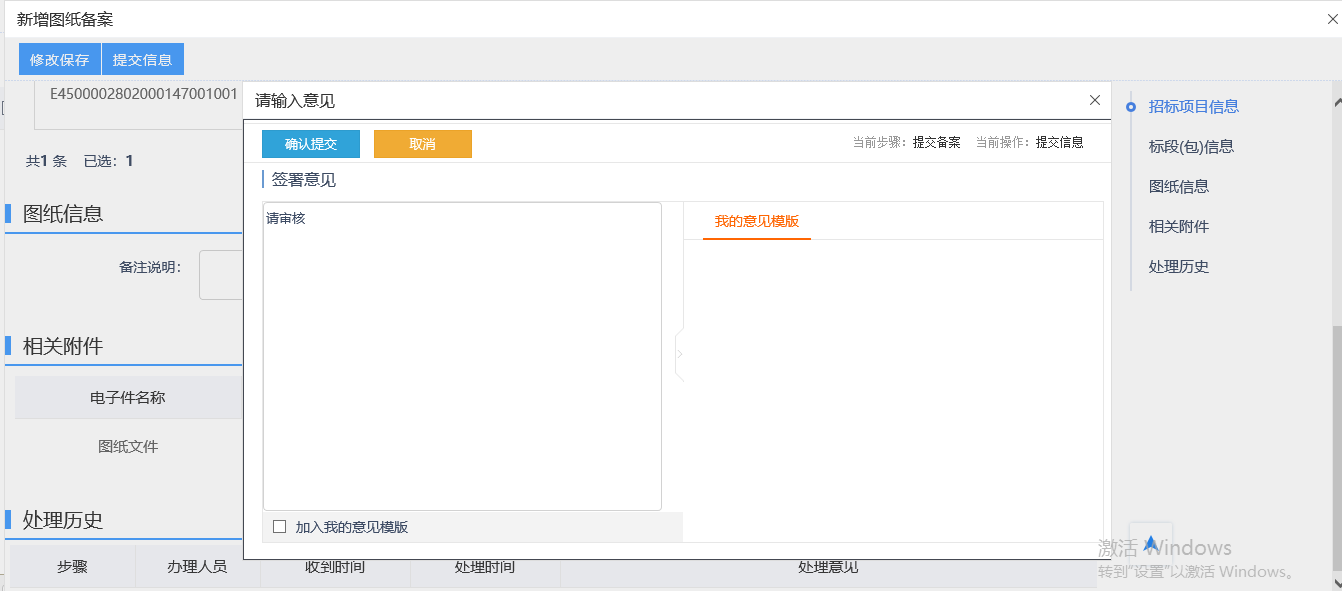
Task: Click the 招标项目信息 bullet marker
Action: tap(1131, 107)
